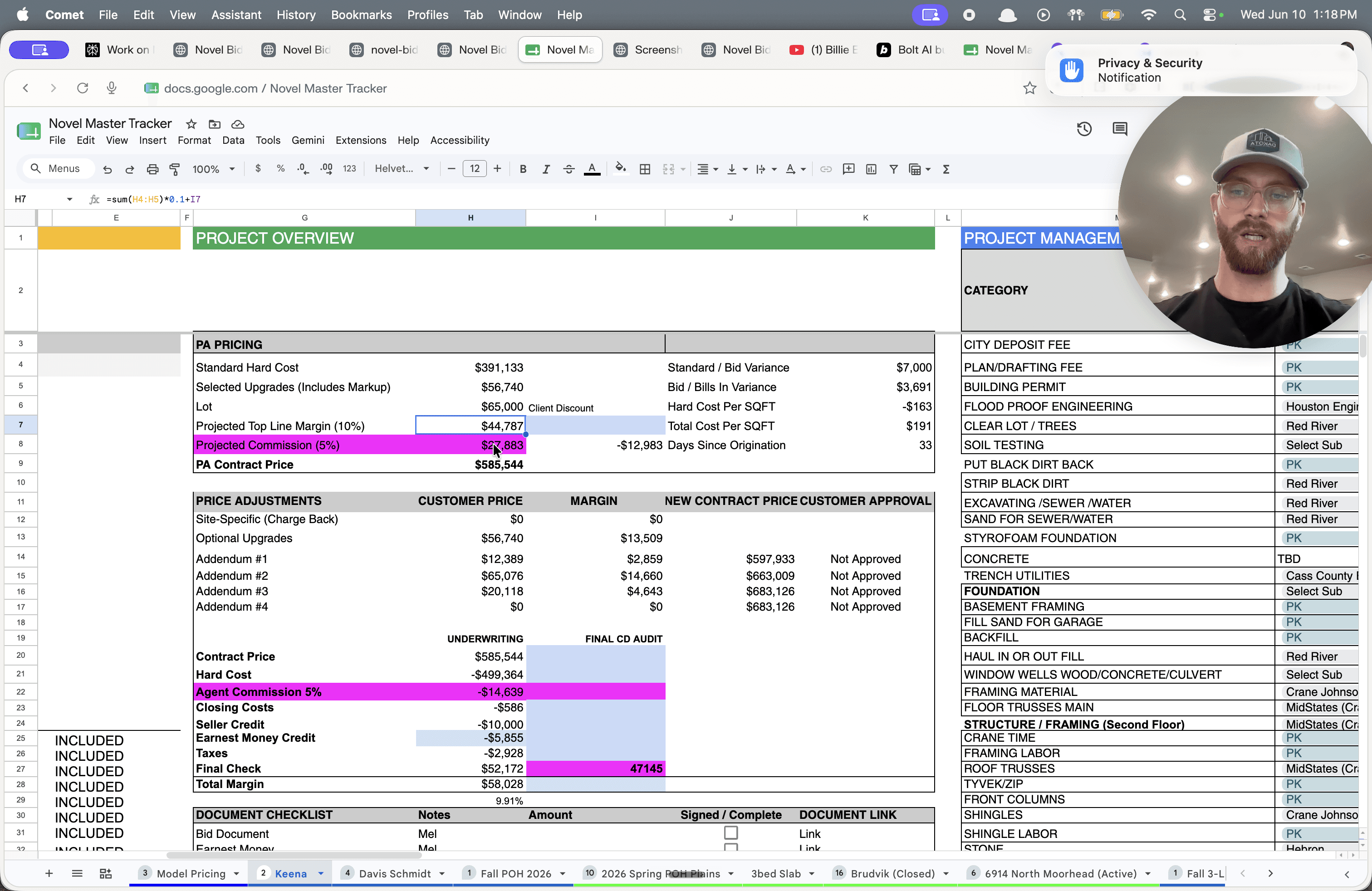This screenshot has width=1372, height=891.
Task: Click Add Sheet plus button
Action: (49, 873)
